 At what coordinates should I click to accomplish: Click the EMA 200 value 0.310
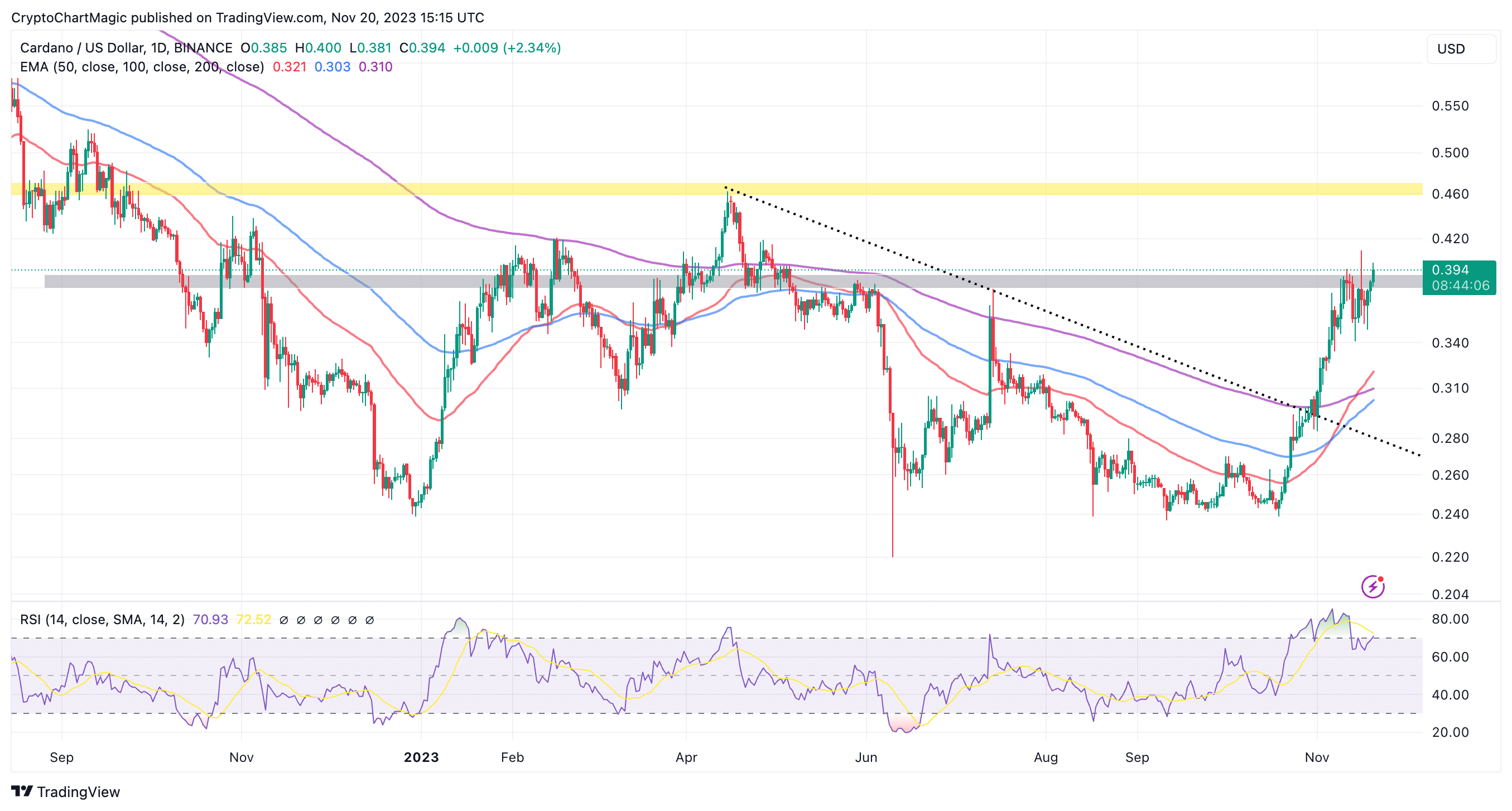coord(375,67)
